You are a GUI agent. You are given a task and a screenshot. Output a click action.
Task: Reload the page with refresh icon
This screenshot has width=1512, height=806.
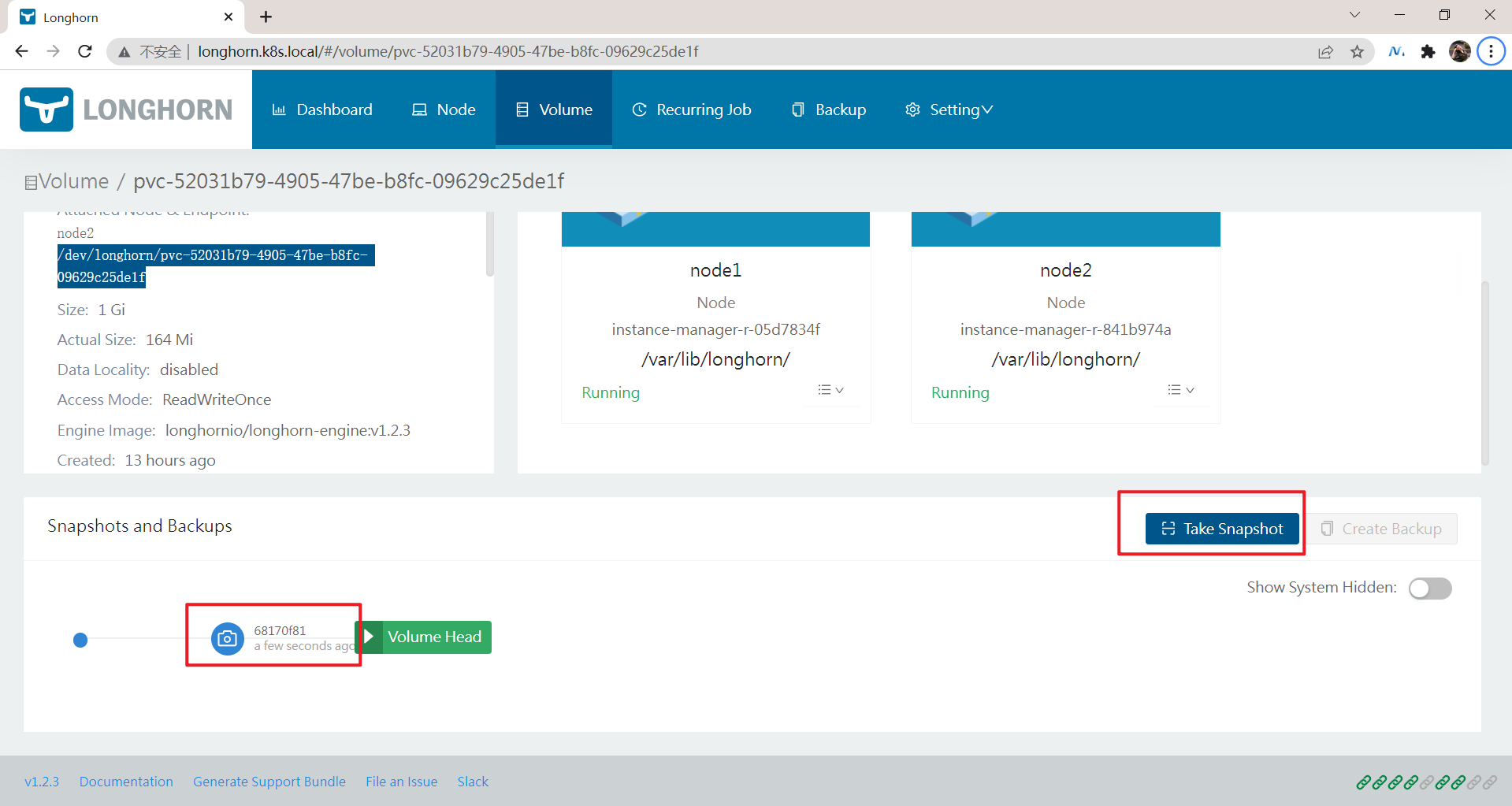pyautogui.click(x=85, y=51)
